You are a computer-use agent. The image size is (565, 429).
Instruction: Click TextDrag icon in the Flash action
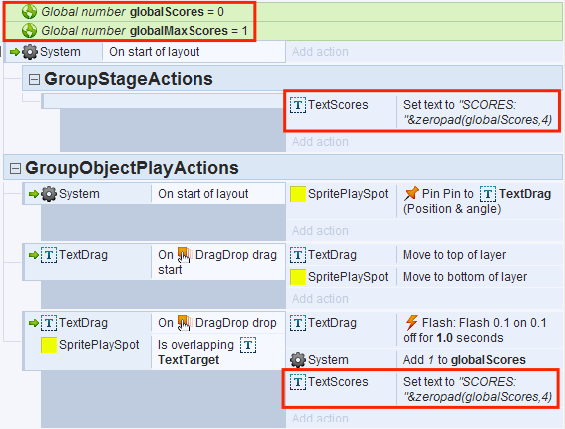pos(298,323)
